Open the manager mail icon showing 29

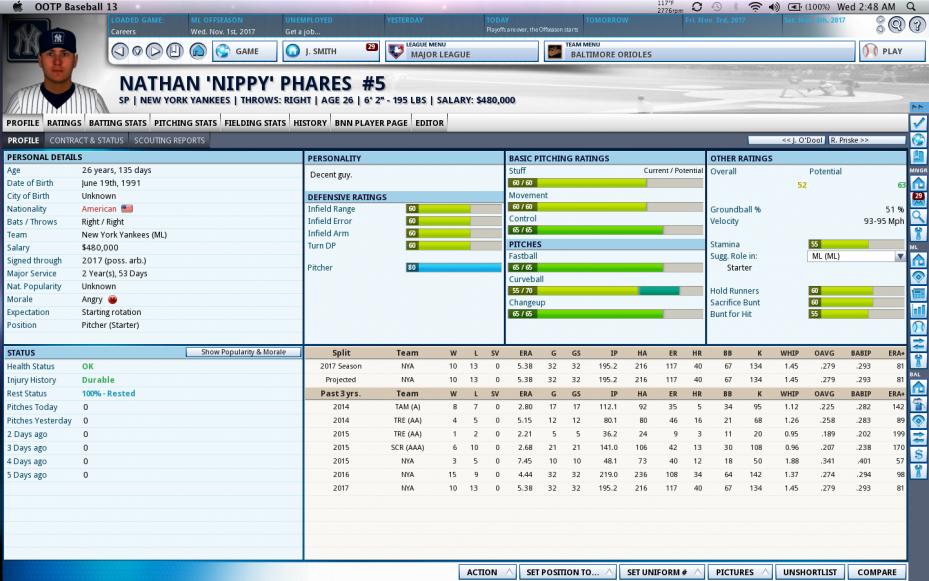[x=918, y=200]
